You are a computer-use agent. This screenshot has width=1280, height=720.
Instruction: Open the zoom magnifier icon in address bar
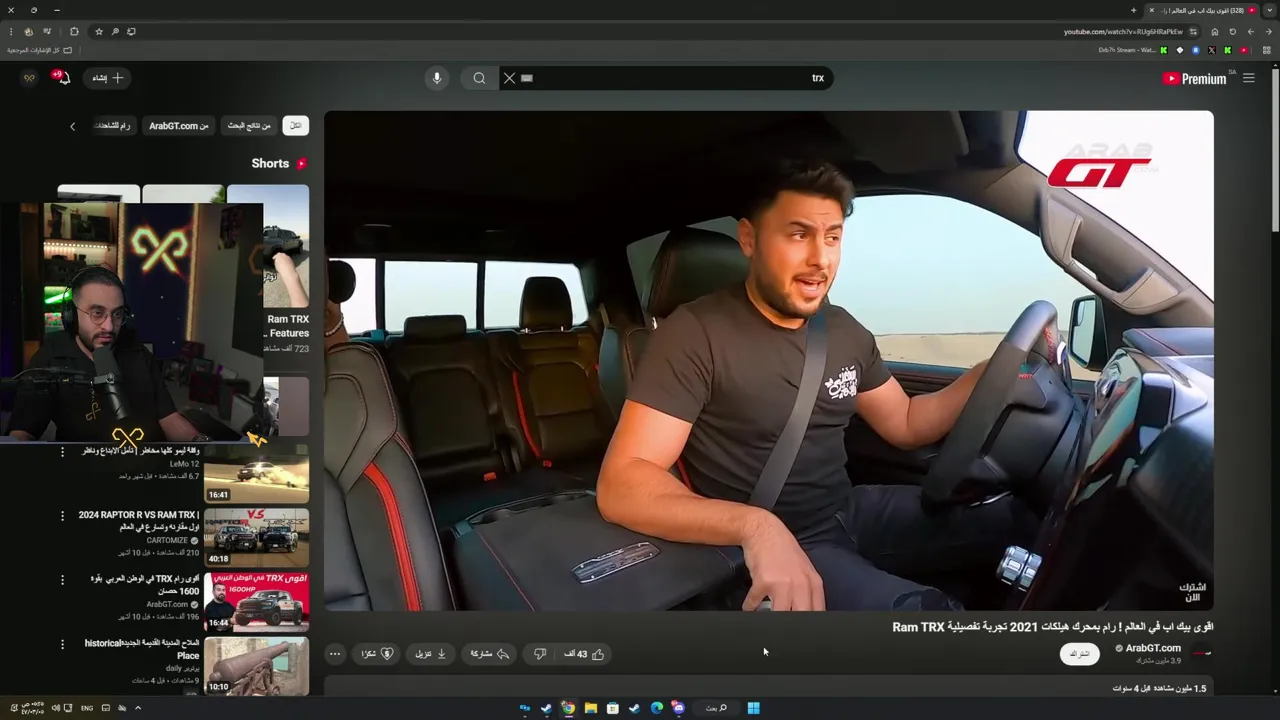point(115,31)
